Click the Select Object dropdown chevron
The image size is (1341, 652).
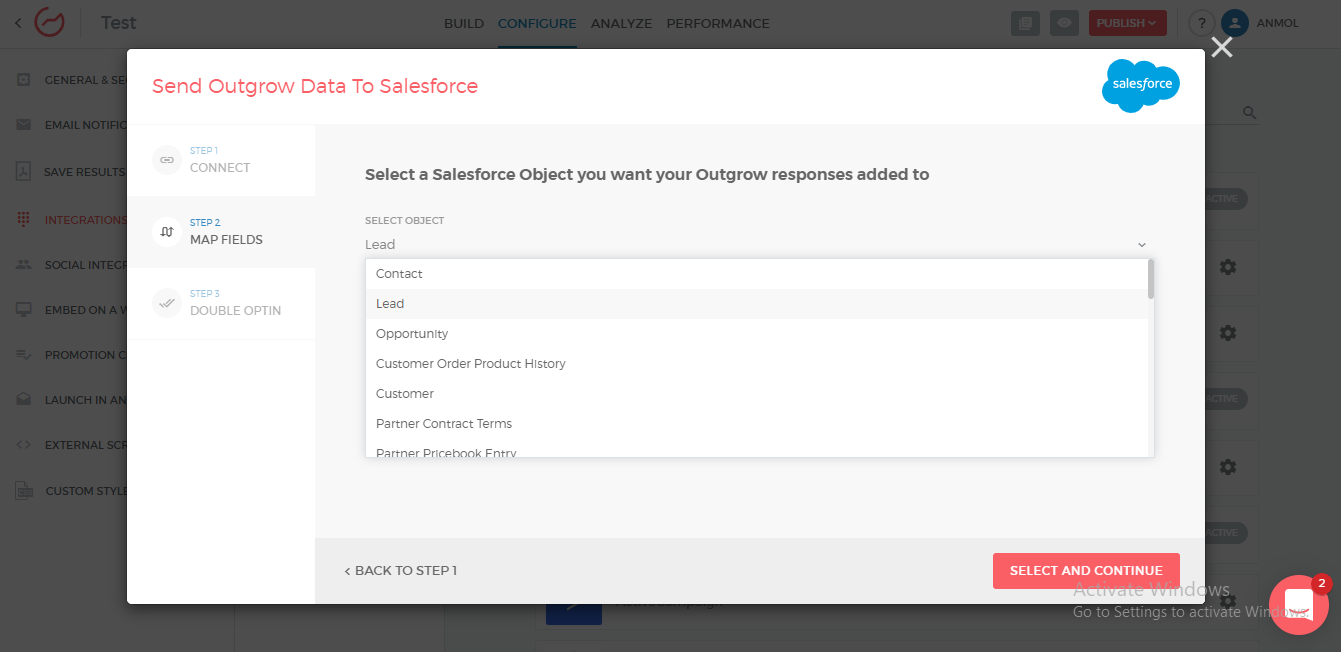1142,245
